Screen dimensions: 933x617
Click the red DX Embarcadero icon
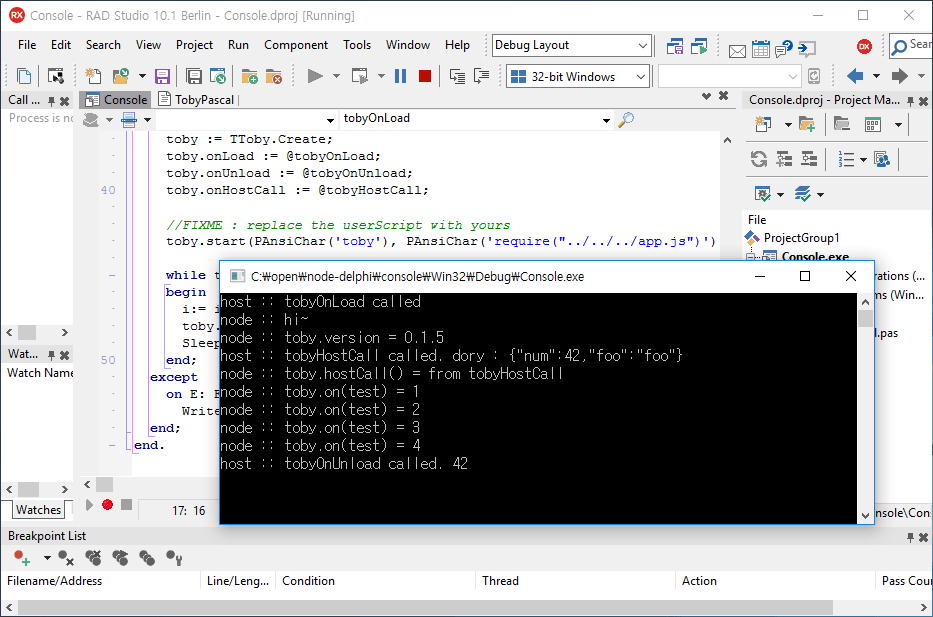864,46
